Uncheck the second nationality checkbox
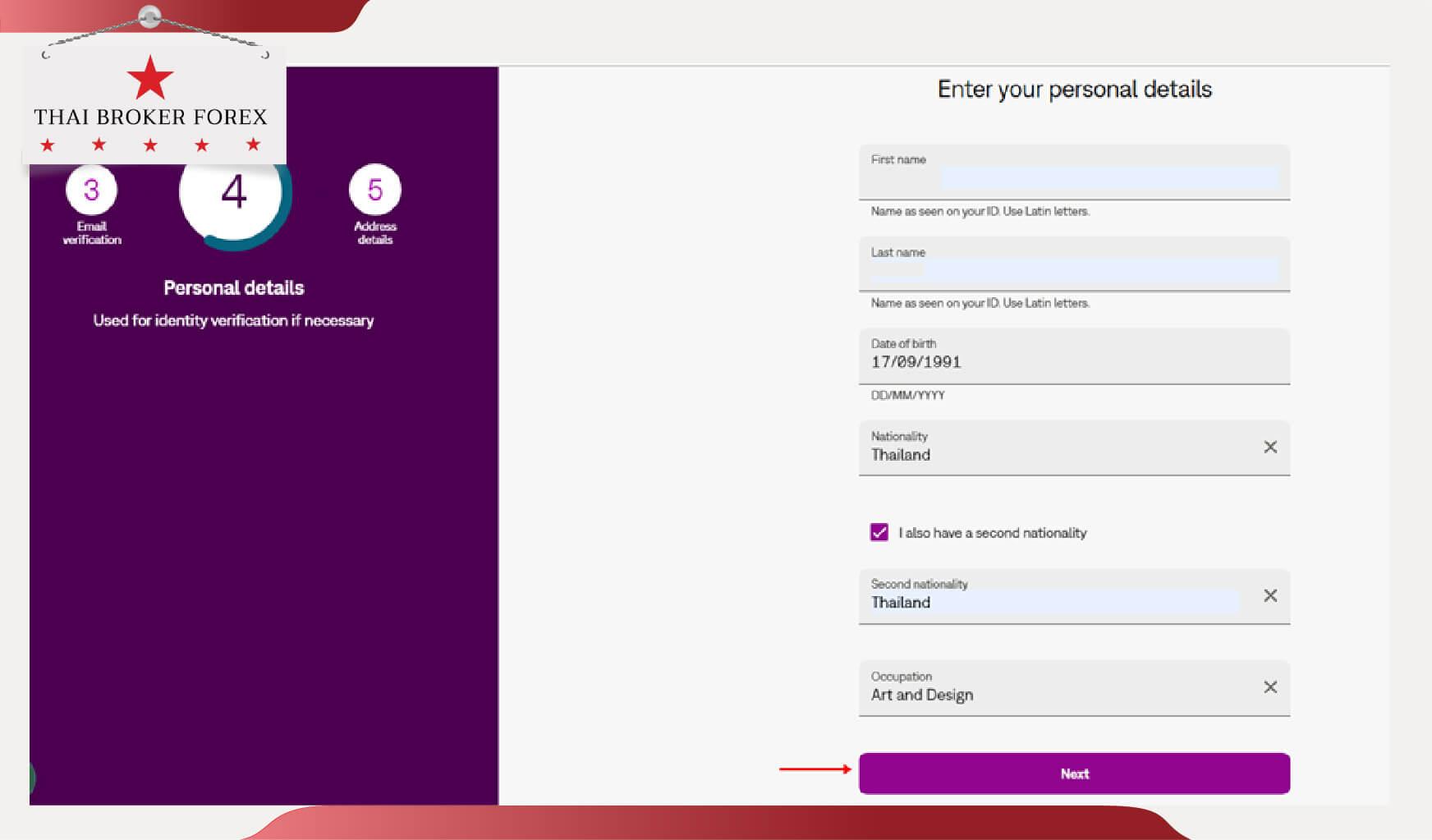Viewport: 1432px width, 840px height. (879, 533)
